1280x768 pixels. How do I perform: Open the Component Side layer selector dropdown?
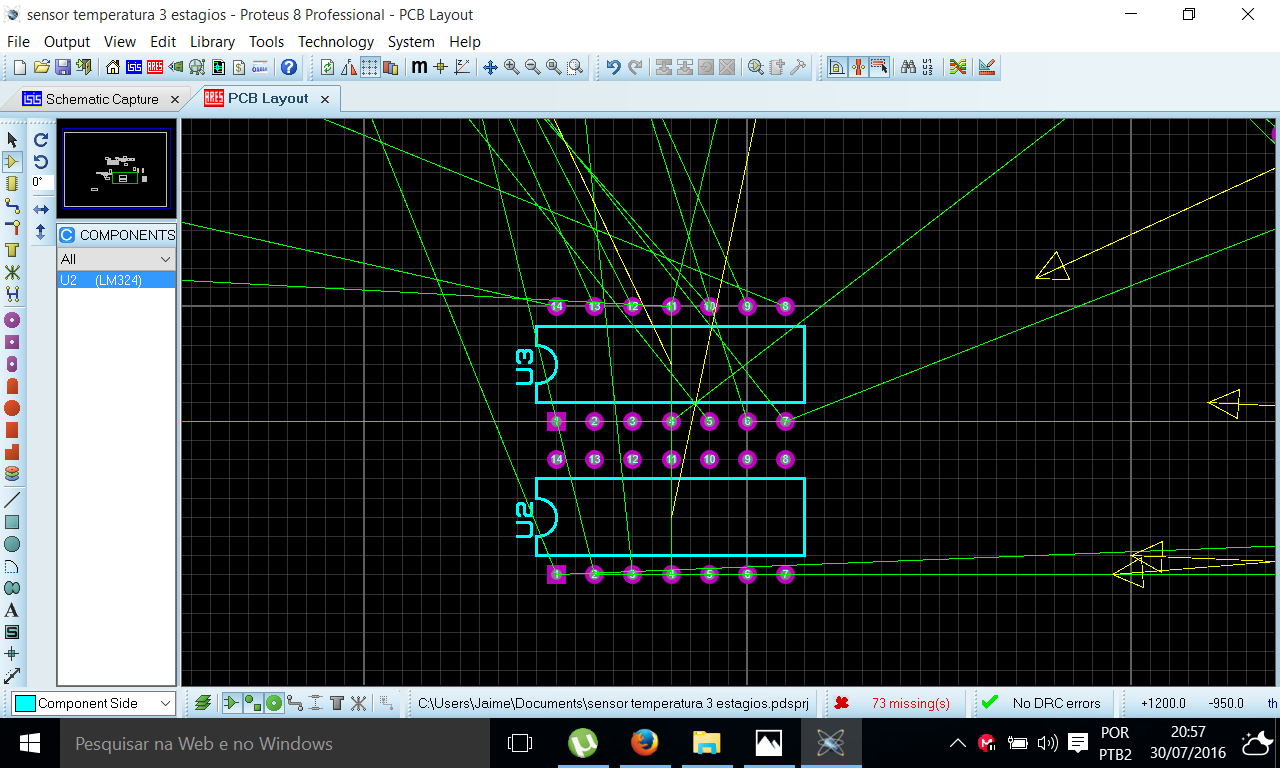coord(165,703)
